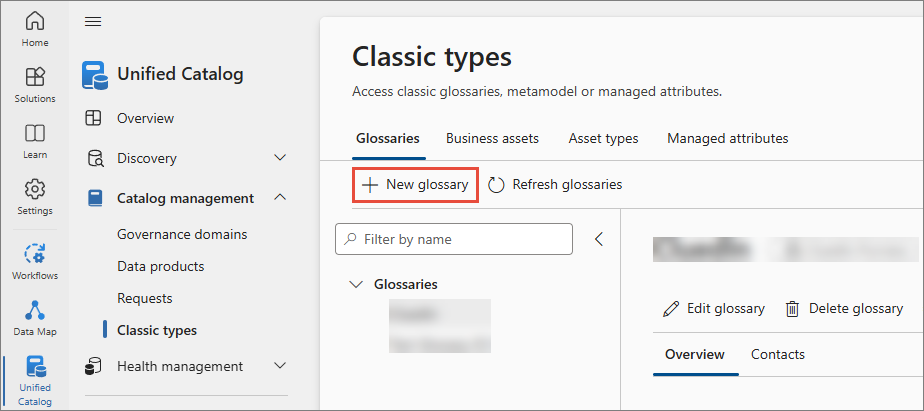Expand the Discovery section chevron
The height and width of the screenshot is (411, 924).
280,158
